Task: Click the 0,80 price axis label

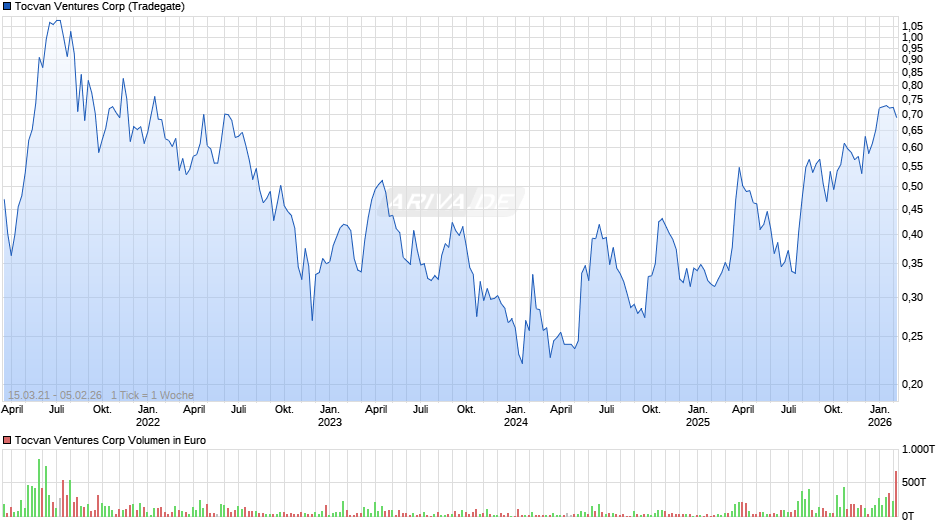Action: 912,85
